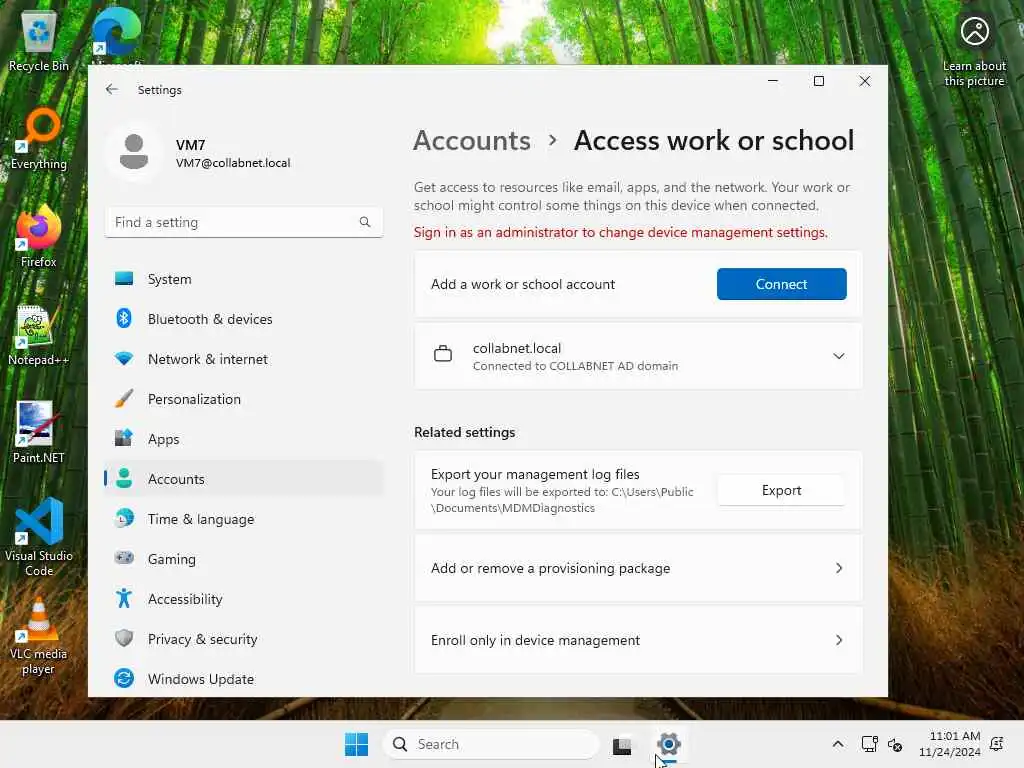Open Accessibility settings category

[x=244, y=598]
